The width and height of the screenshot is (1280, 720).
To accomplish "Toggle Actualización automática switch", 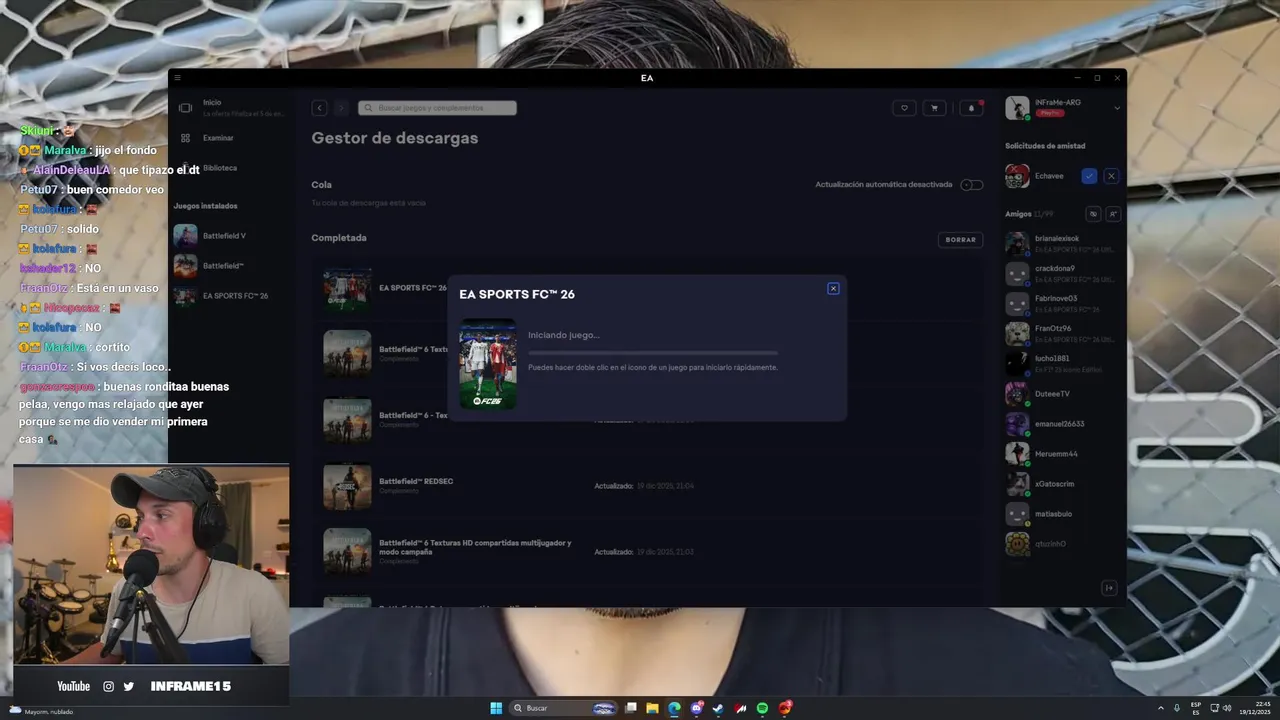I will [971, 185].
